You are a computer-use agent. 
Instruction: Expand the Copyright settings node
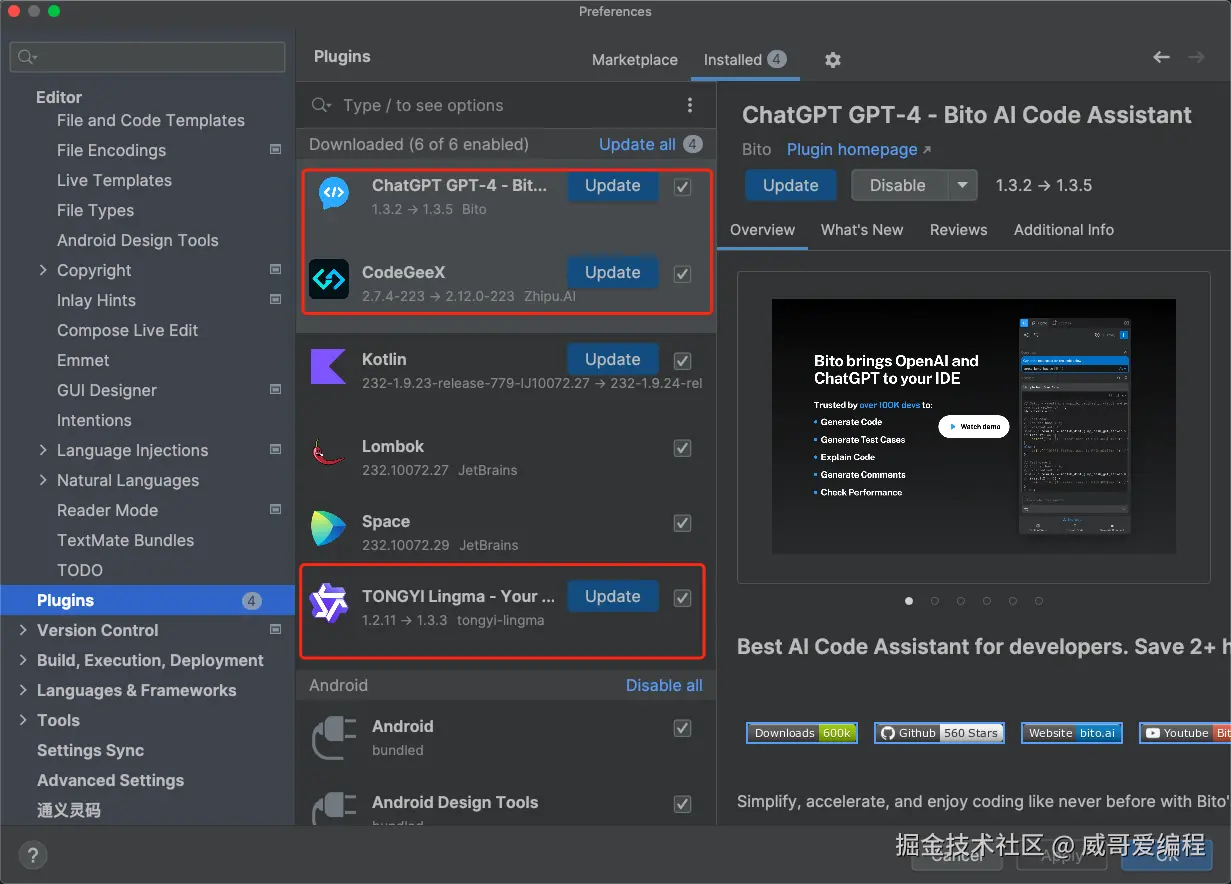43,270
